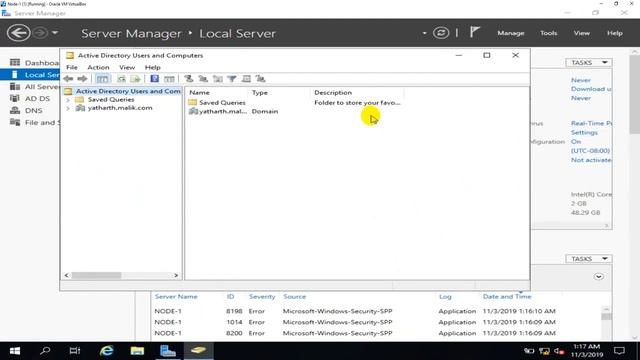Select Dashboard in Server Manager sidebar
The image size is (640, 360).
31,63
